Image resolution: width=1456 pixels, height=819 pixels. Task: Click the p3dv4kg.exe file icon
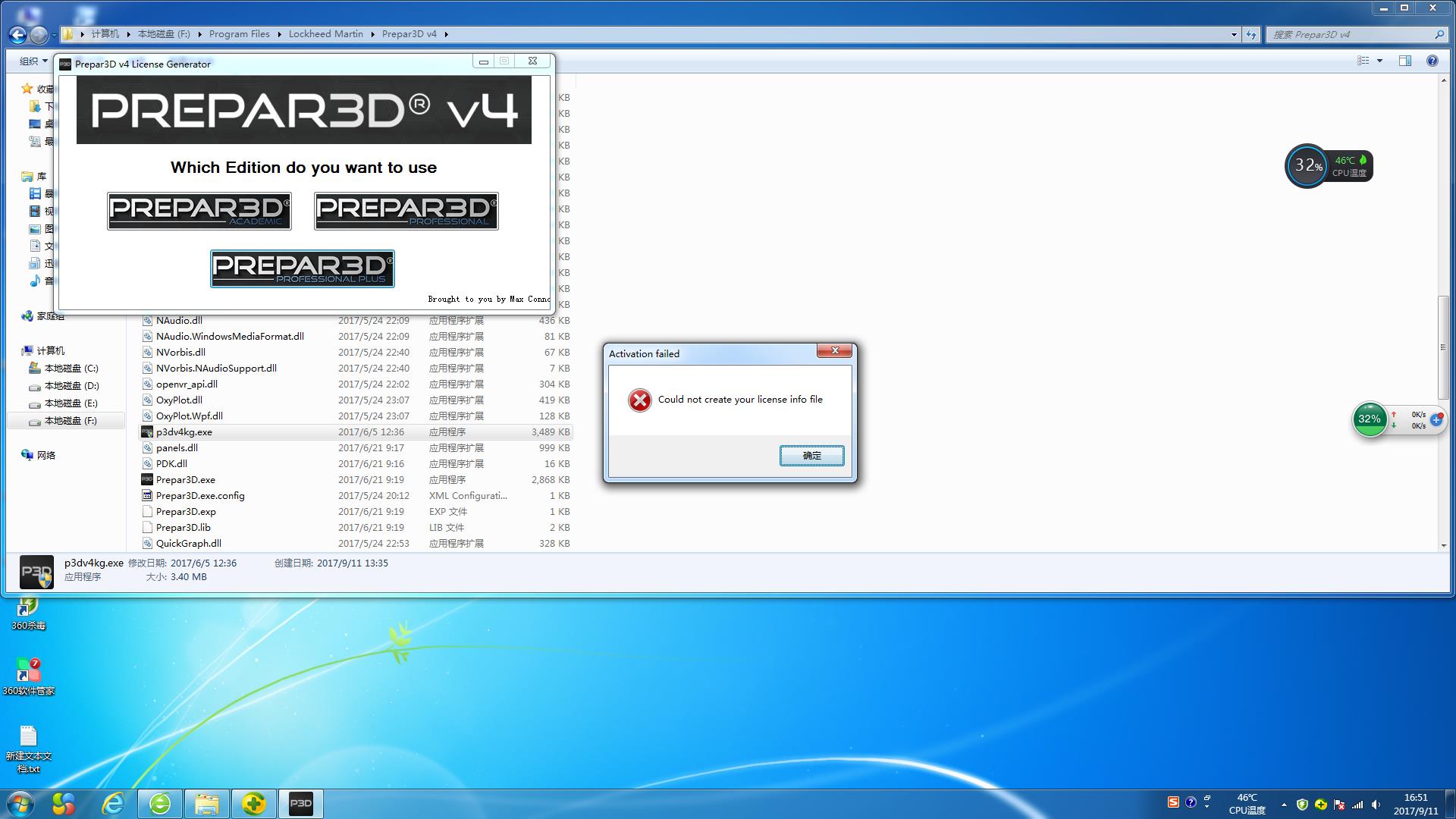click(x=147, y=431)
